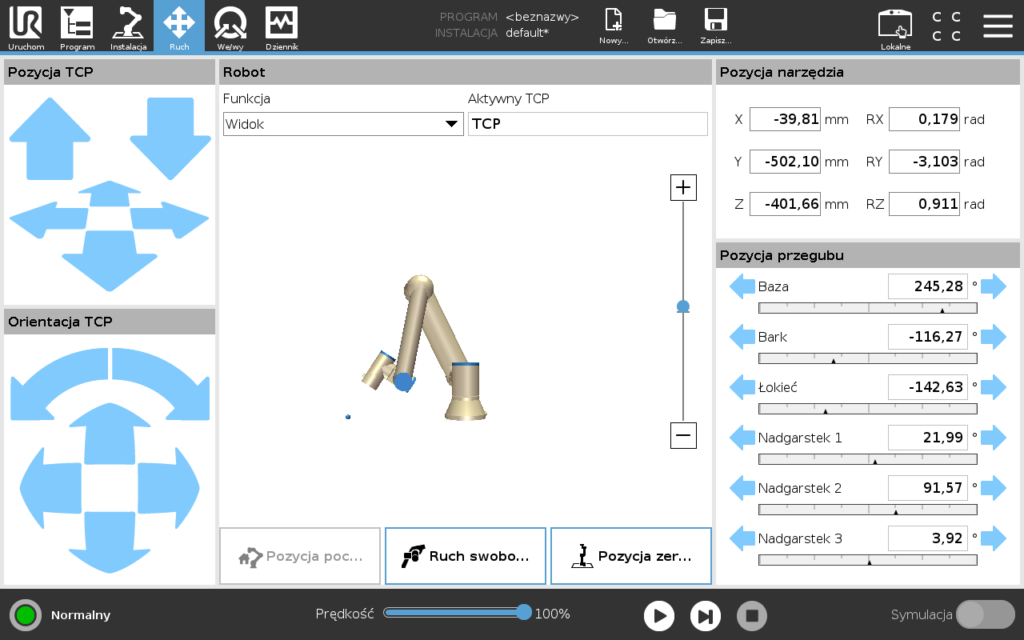Click the Aktywny TCP field
This screenshot has height=640, width=1024.
pos(588,124)
